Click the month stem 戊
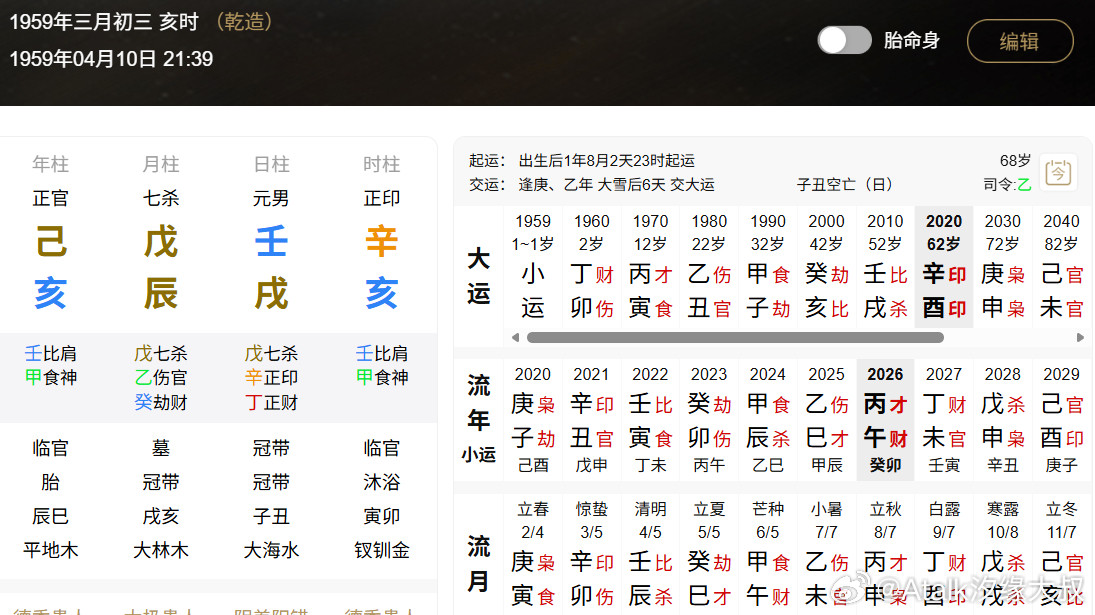1095x615 pixels. pyautogui.click(x=161, y=242)
